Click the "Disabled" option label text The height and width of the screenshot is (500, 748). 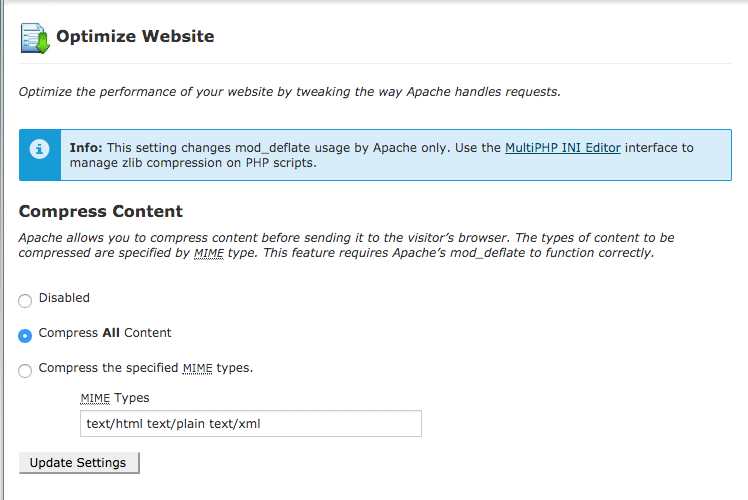tap(64, 298)
